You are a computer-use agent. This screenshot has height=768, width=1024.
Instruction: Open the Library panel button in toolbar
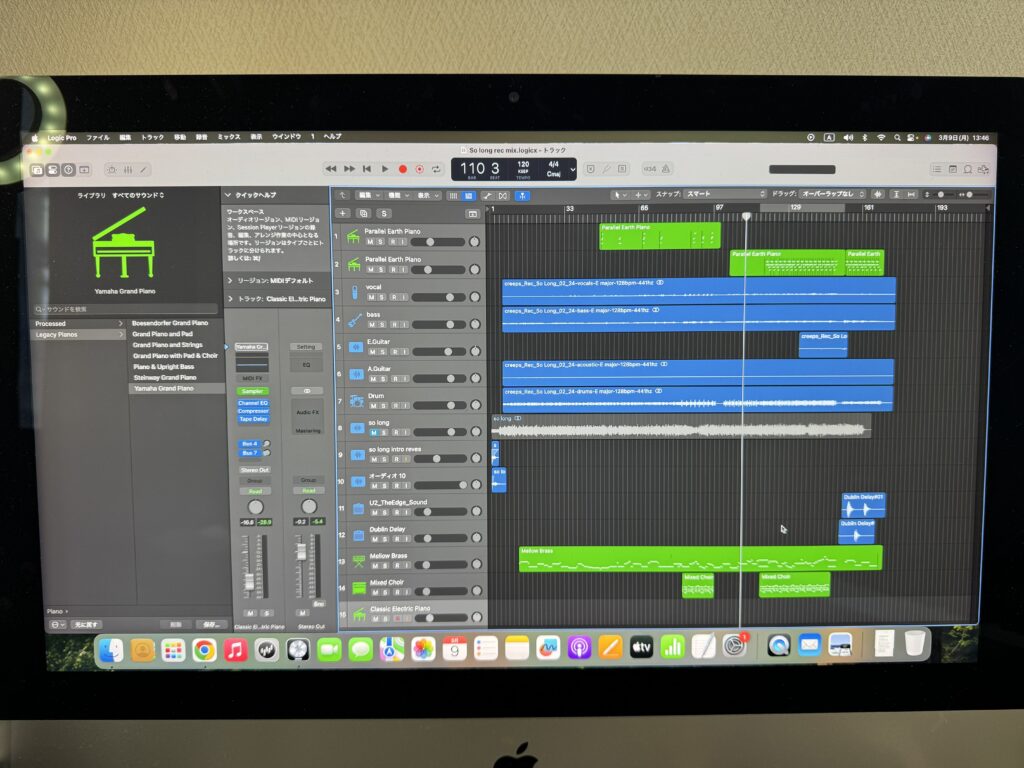[37, 170]
